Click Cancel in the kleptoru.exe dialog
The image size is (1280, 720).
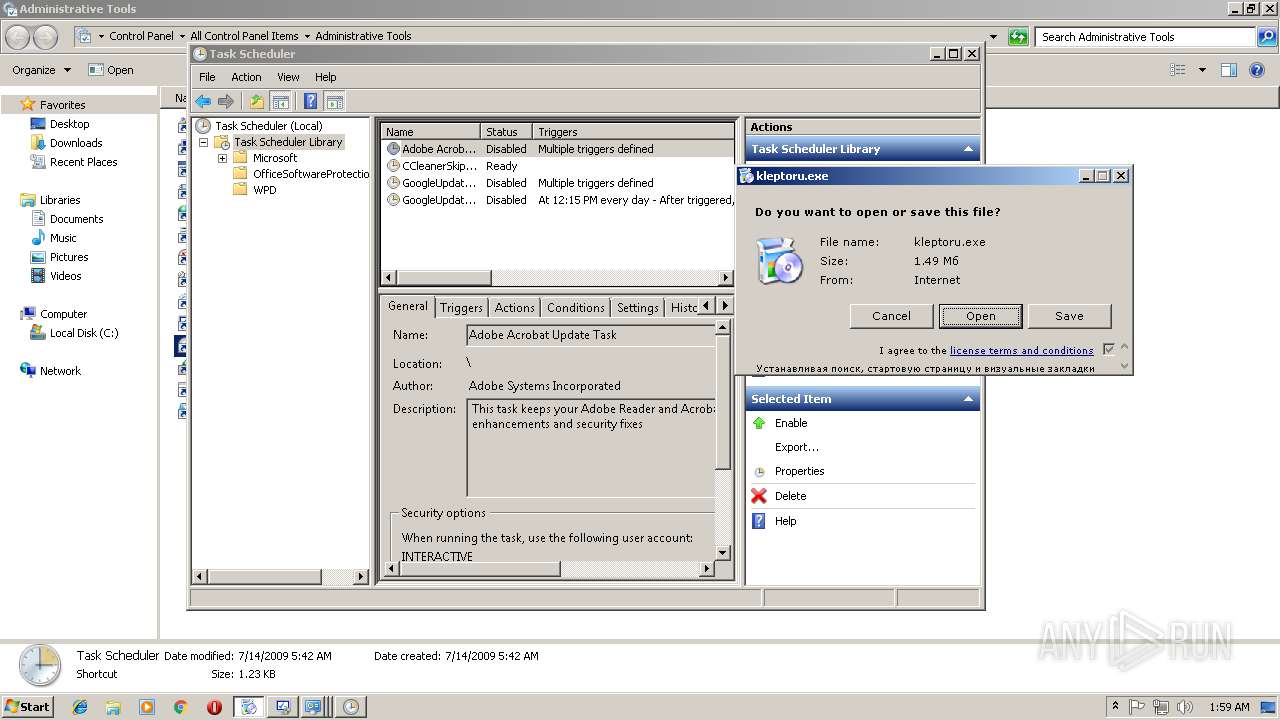point(891,316)
